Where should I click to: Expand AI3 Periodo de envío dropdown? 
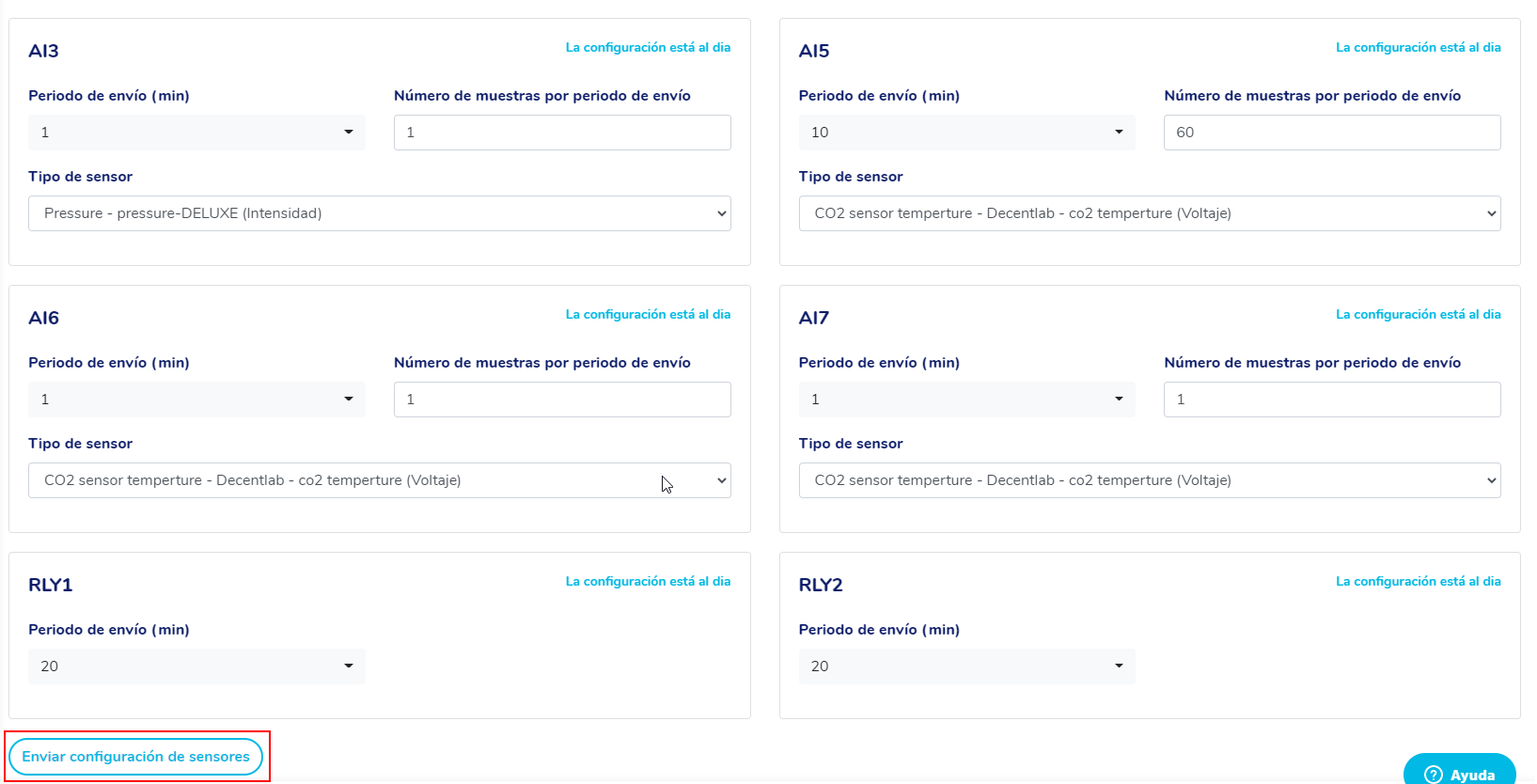click(196, 133)
